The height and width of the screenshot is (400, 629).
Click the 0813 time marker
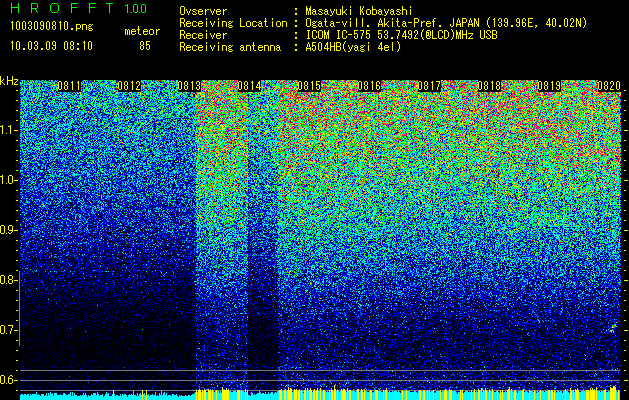[x=189, y=86]
